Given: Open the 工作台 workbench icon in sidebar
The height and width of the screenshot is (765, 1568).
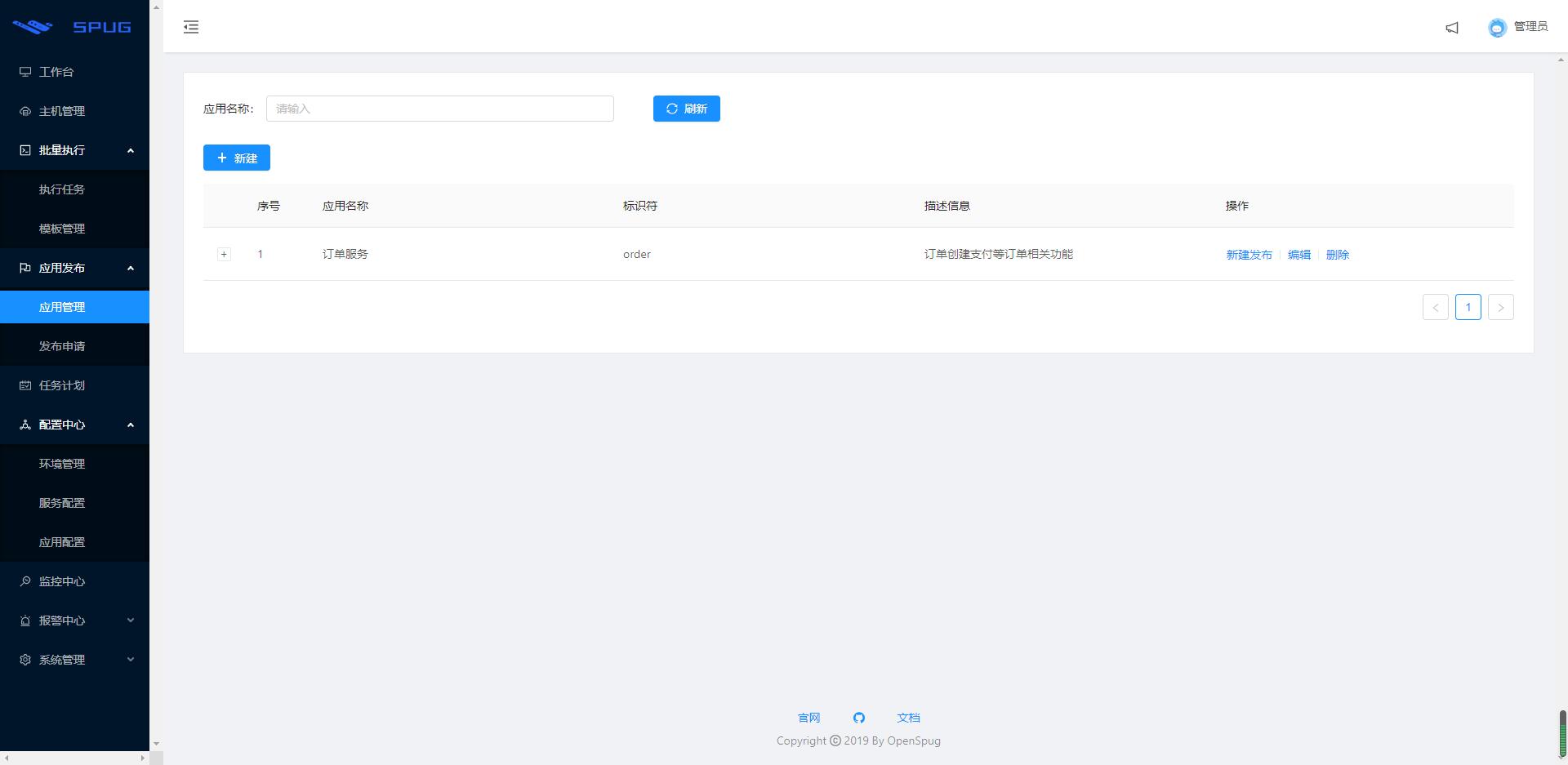Looking at the screenshot, I should click(24, 72).
